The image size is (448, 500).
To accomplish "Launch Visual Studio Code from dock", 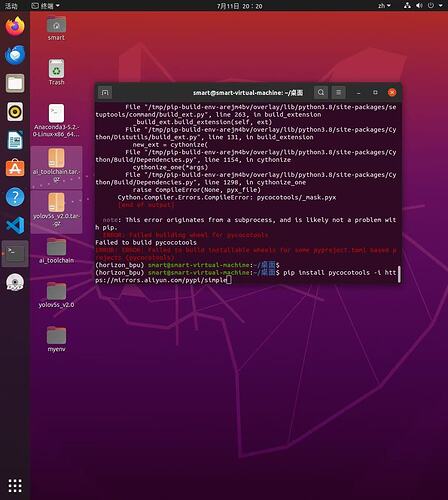I will [15, 225].
